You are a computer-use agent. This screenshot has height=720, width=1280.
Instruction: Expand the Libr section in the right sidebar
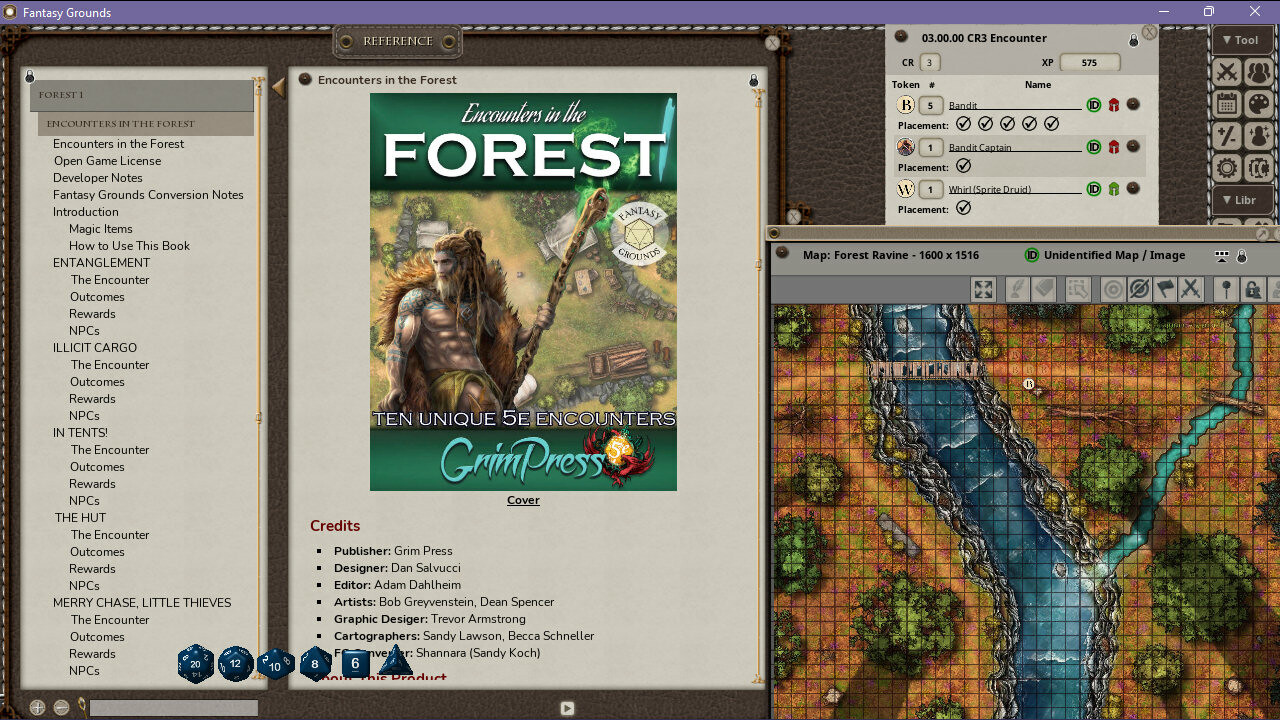1242,199
